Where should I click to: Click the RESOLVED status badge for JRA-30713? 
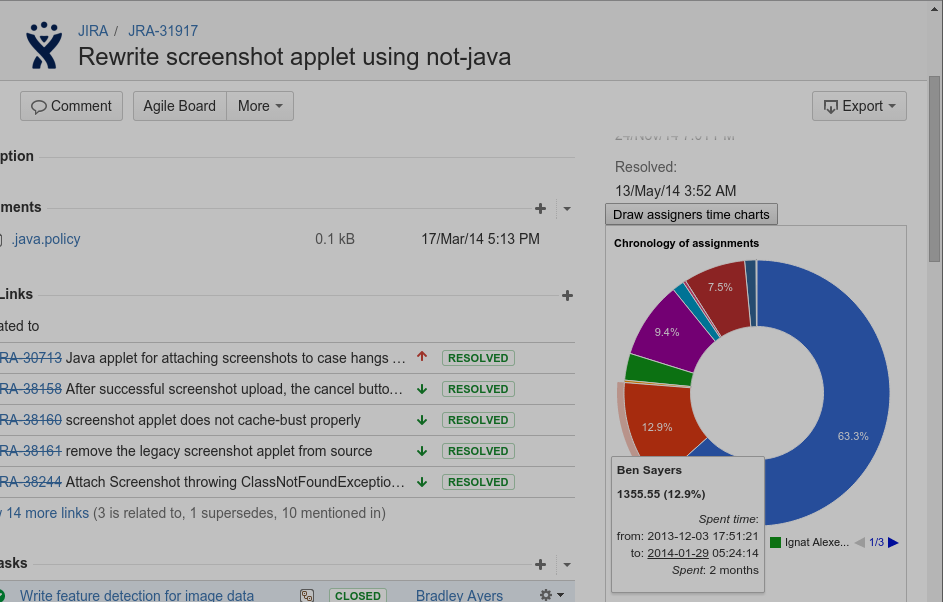click(478, 358)
